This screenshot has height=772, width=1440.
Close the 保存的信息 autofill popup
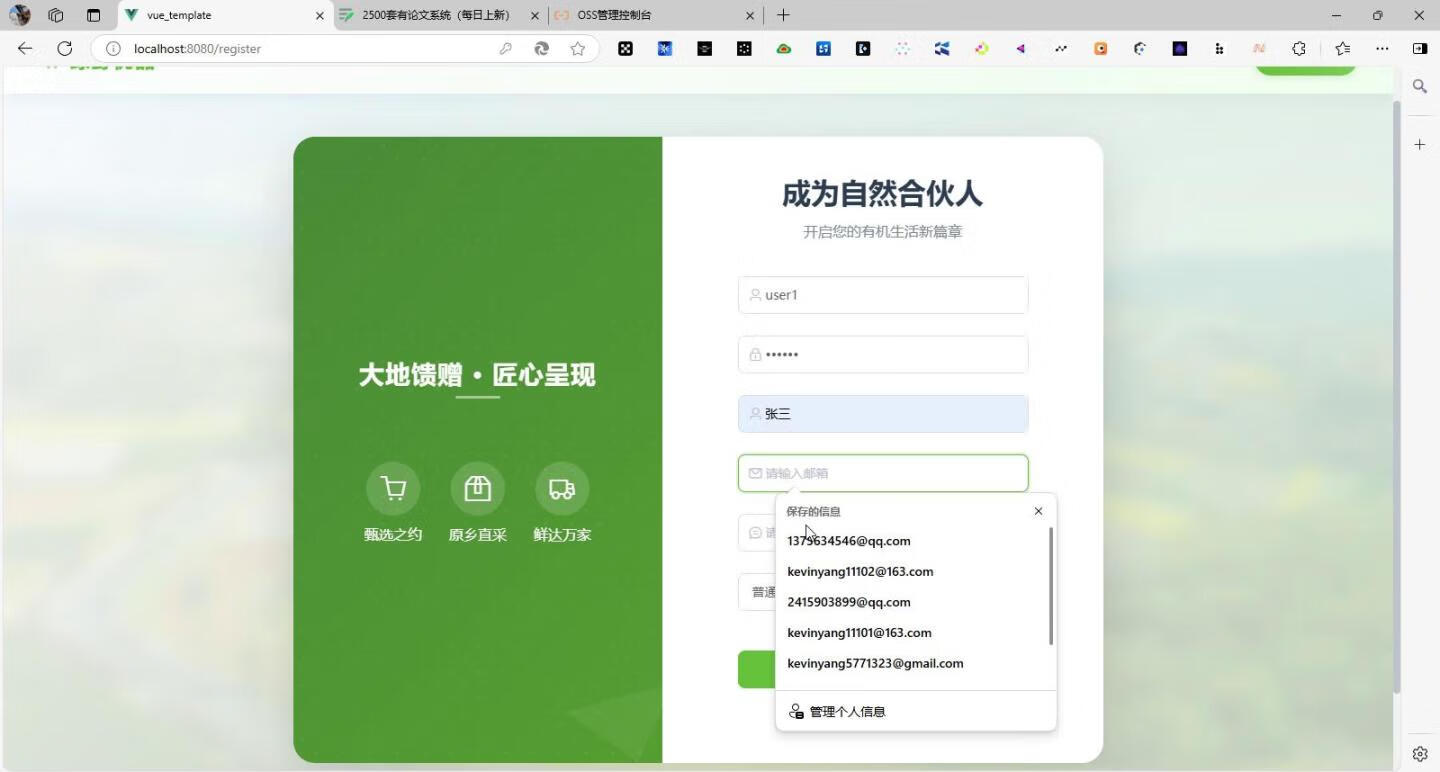click(1038, 511)
